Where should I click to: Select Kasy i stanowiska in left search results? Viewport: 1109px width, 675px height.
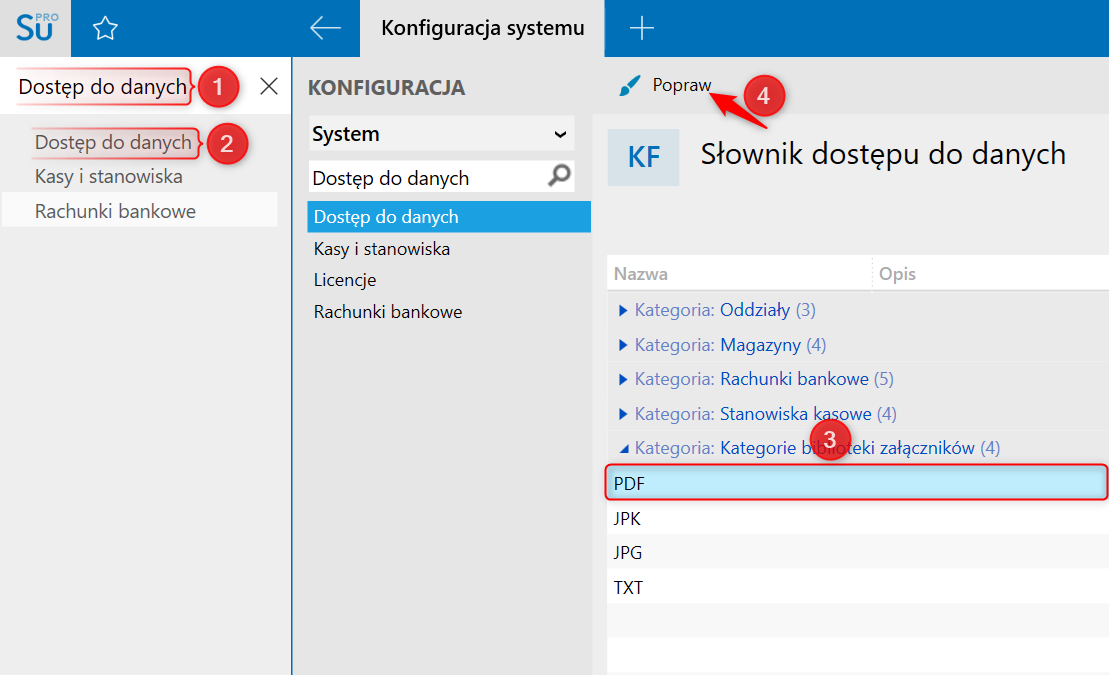pyautogui.click(x=109, y=176)
